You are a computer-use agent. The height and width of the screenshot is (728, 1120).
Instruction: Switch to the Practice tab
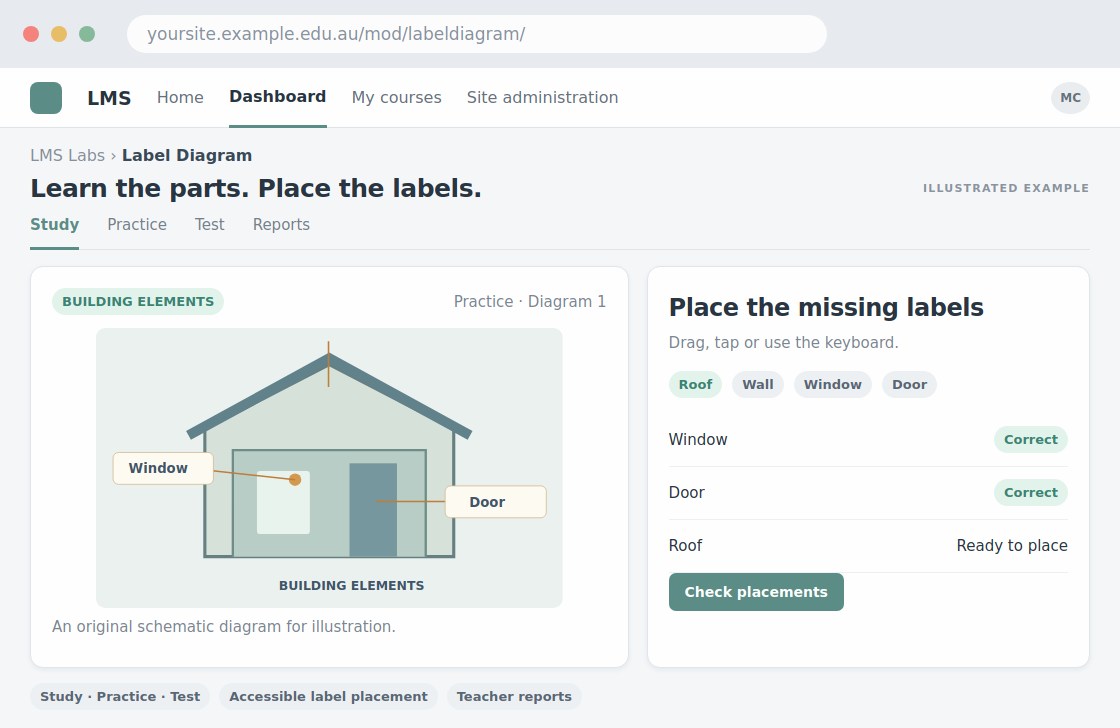click(137, 224)
